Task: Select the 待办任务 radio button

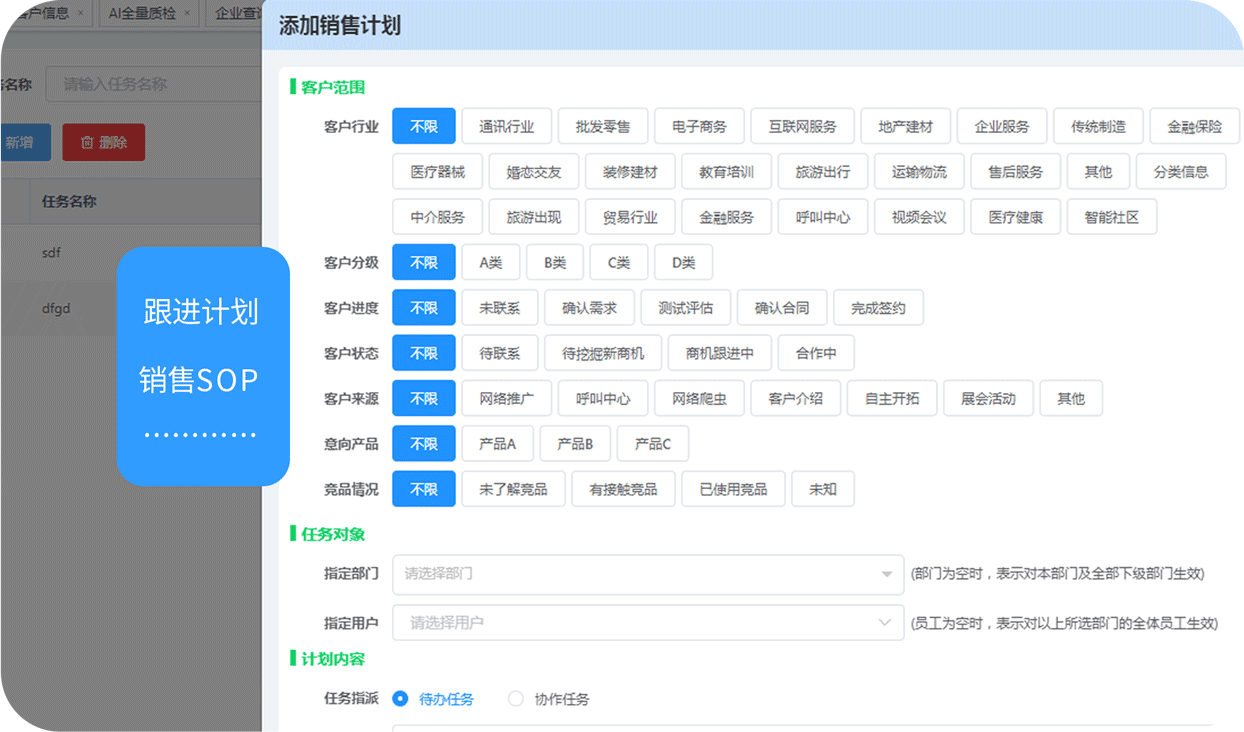Action: coord(400,699)
